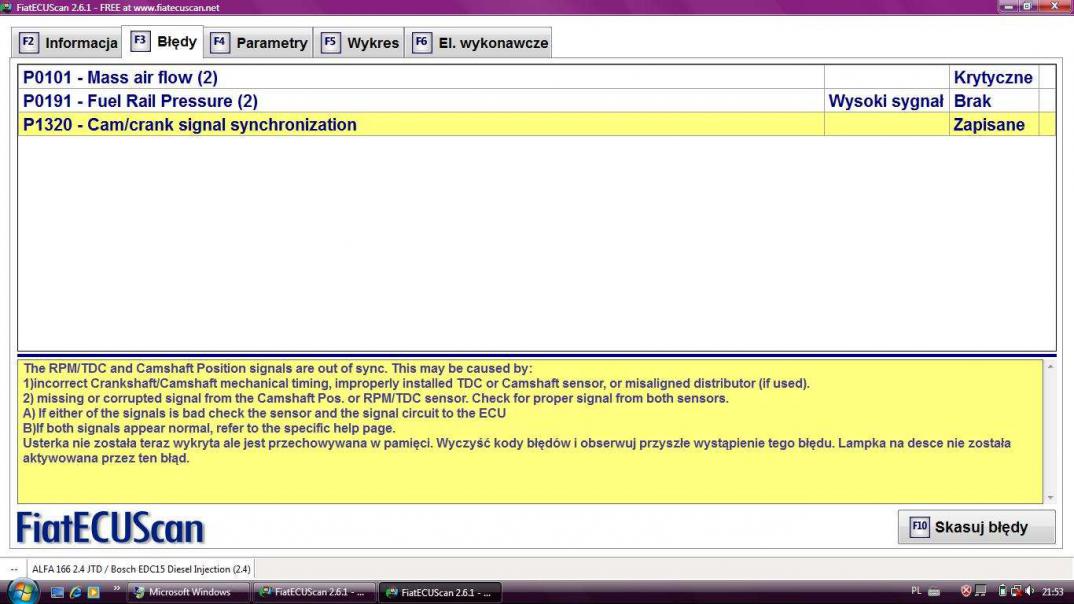Click the F10 key icon
This screenshot has height=604, width=1074.
[919, 527]
